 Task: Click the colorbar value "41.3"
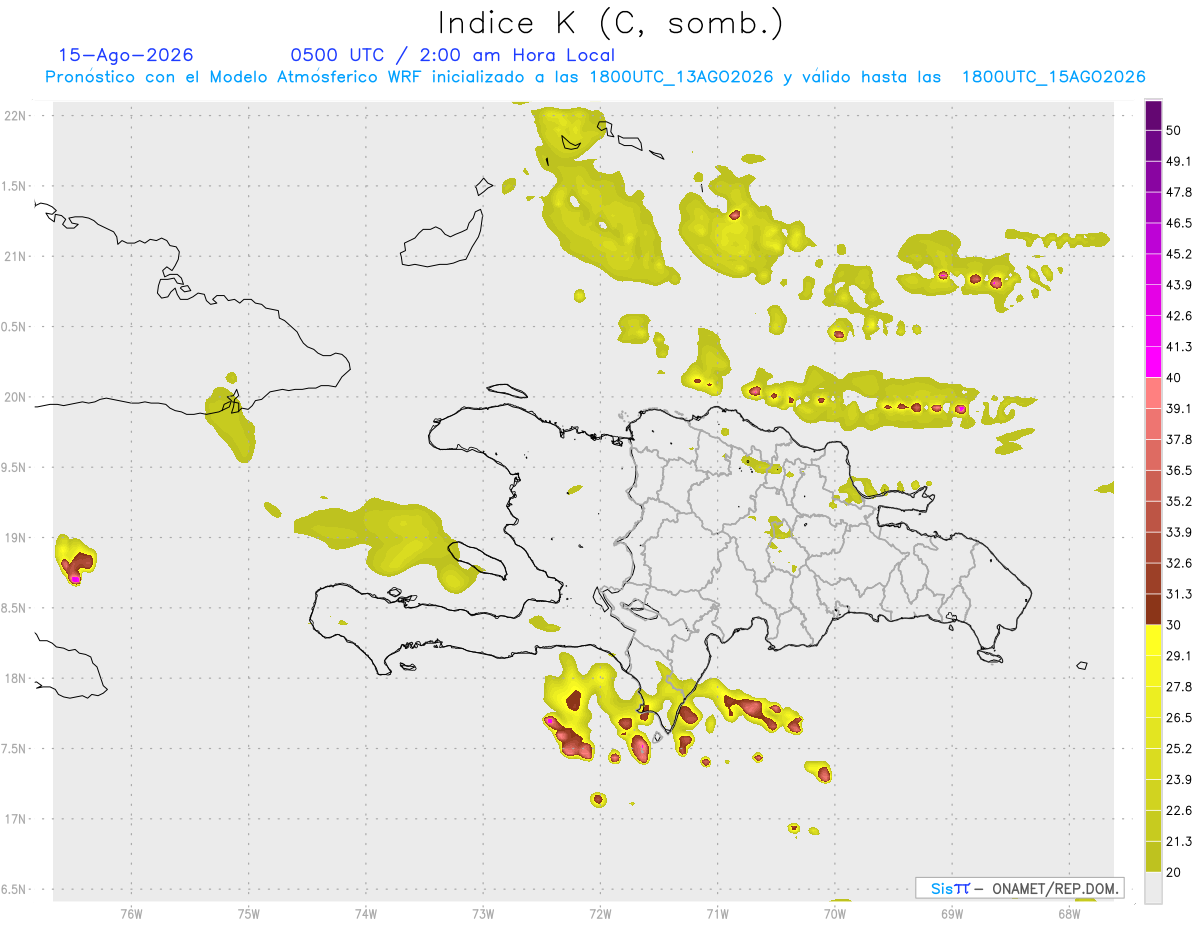click(1179, 347)
